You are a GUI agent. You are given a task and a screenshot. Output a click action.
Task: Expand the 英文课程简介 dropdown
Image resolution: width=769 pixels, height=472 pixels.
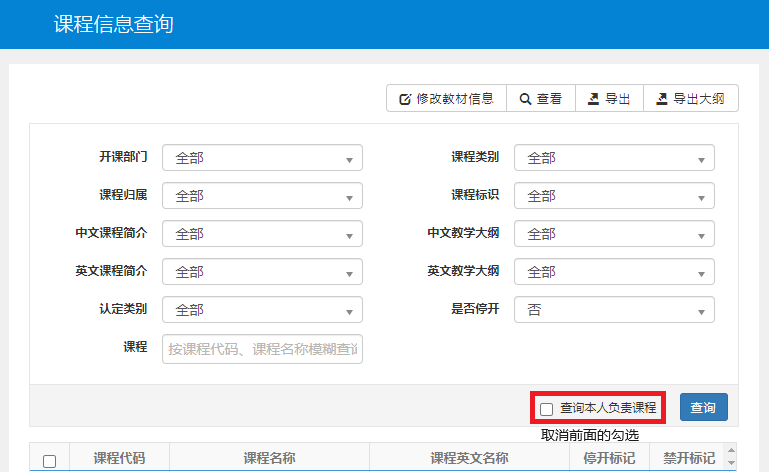tap(262, 272)
